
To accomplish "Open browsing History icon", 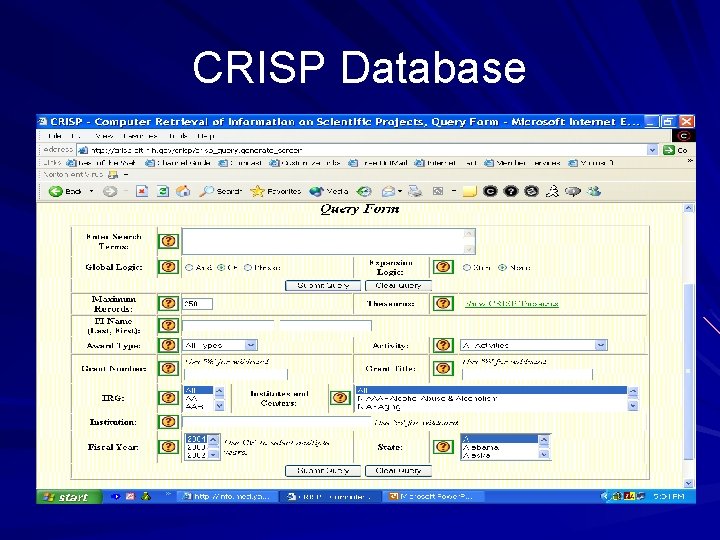I will coord(364,191).
